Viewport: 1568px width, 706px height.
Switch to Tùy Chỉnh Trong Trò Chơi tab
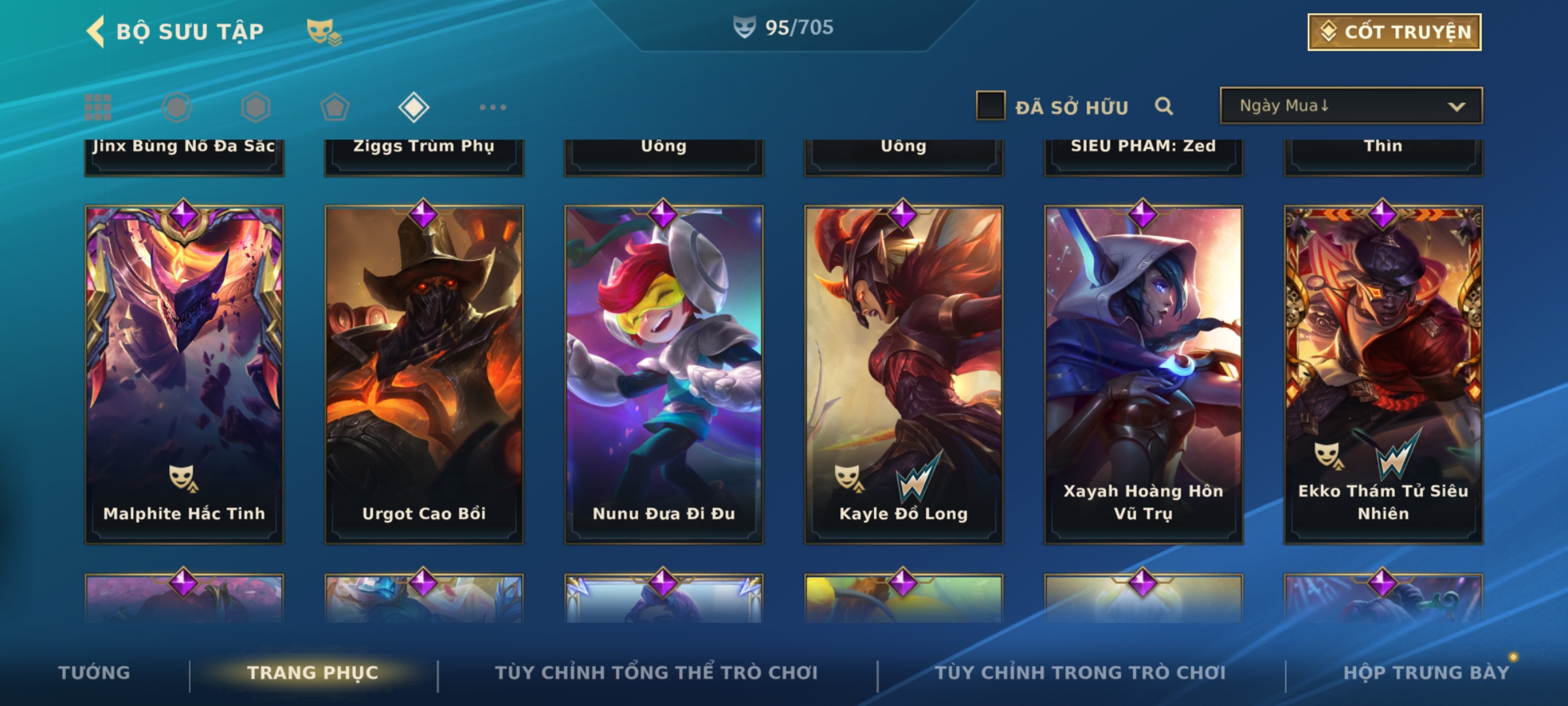[x=1080, y=673]
